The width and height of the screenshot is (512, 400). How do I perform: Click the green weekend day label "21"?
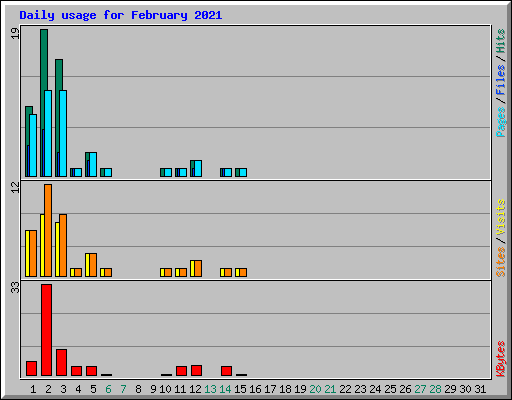(330, 389)
